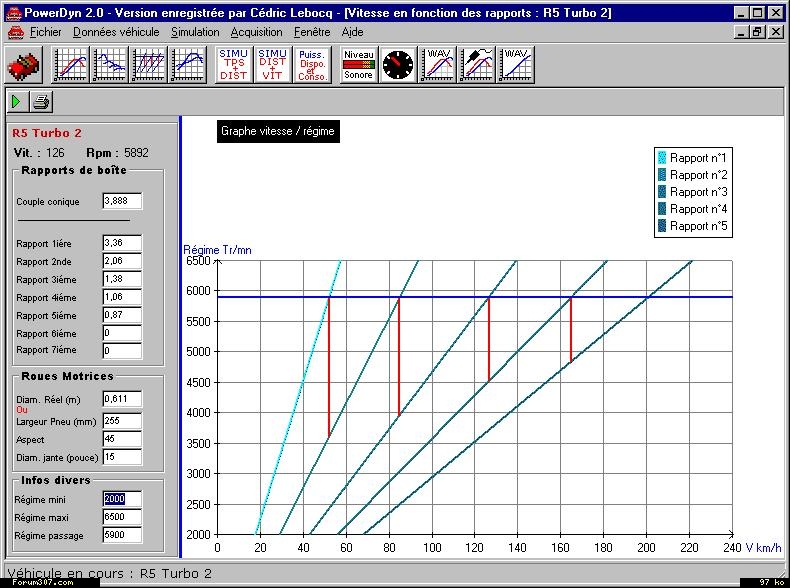Click the black stopwatch dial icon
The height and width of the screenshot is (588, 790).
[x=398, y=66]
